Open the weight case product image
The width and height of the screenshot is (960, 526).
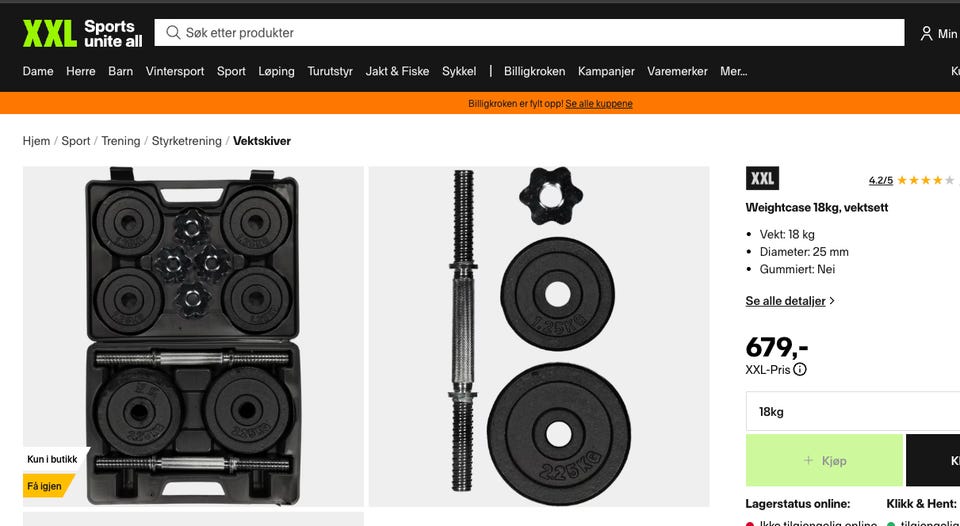(193, 336)
